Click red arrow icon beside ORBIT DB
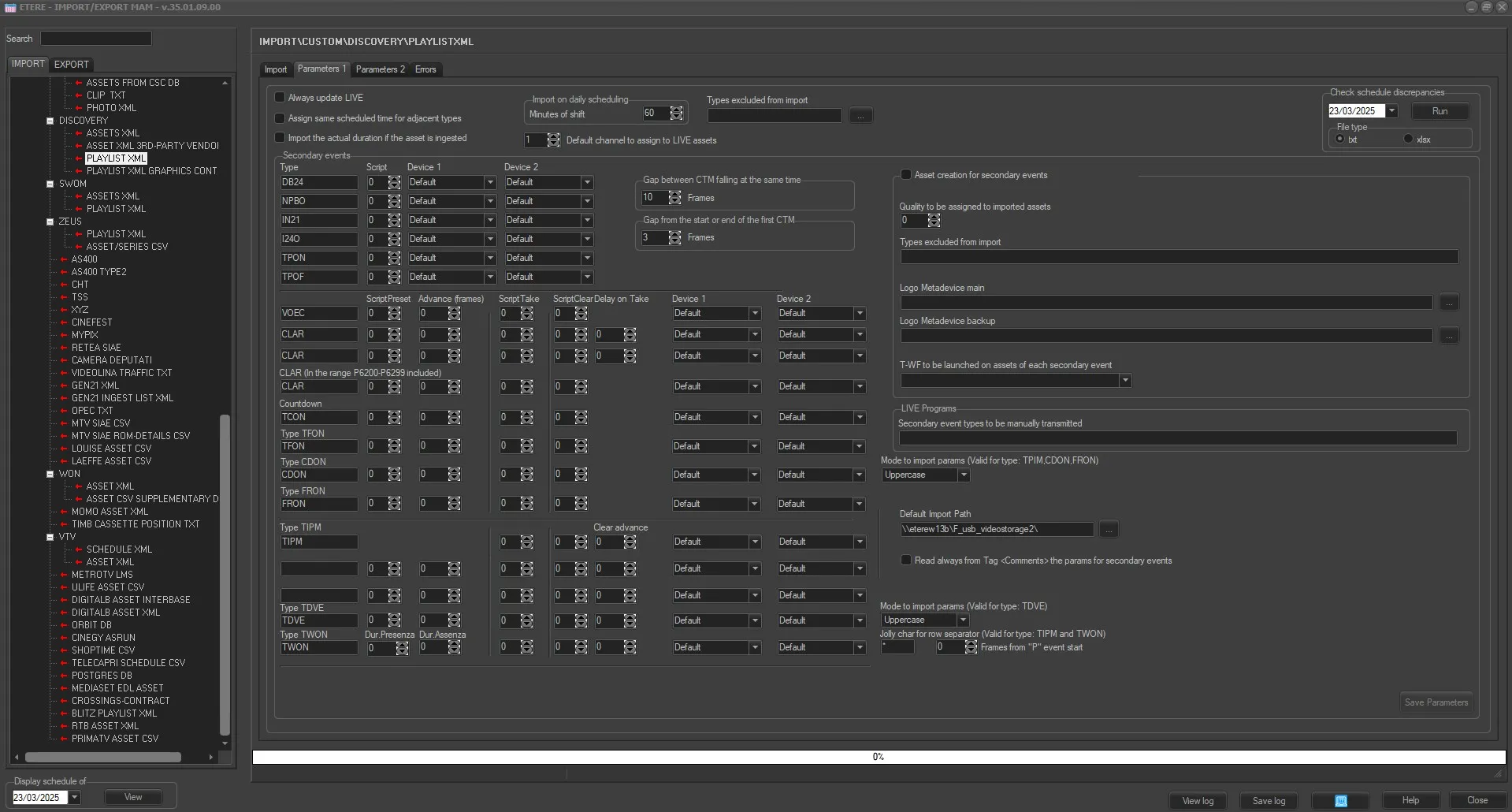The image size is (1512, 812). tap(64, 625)
